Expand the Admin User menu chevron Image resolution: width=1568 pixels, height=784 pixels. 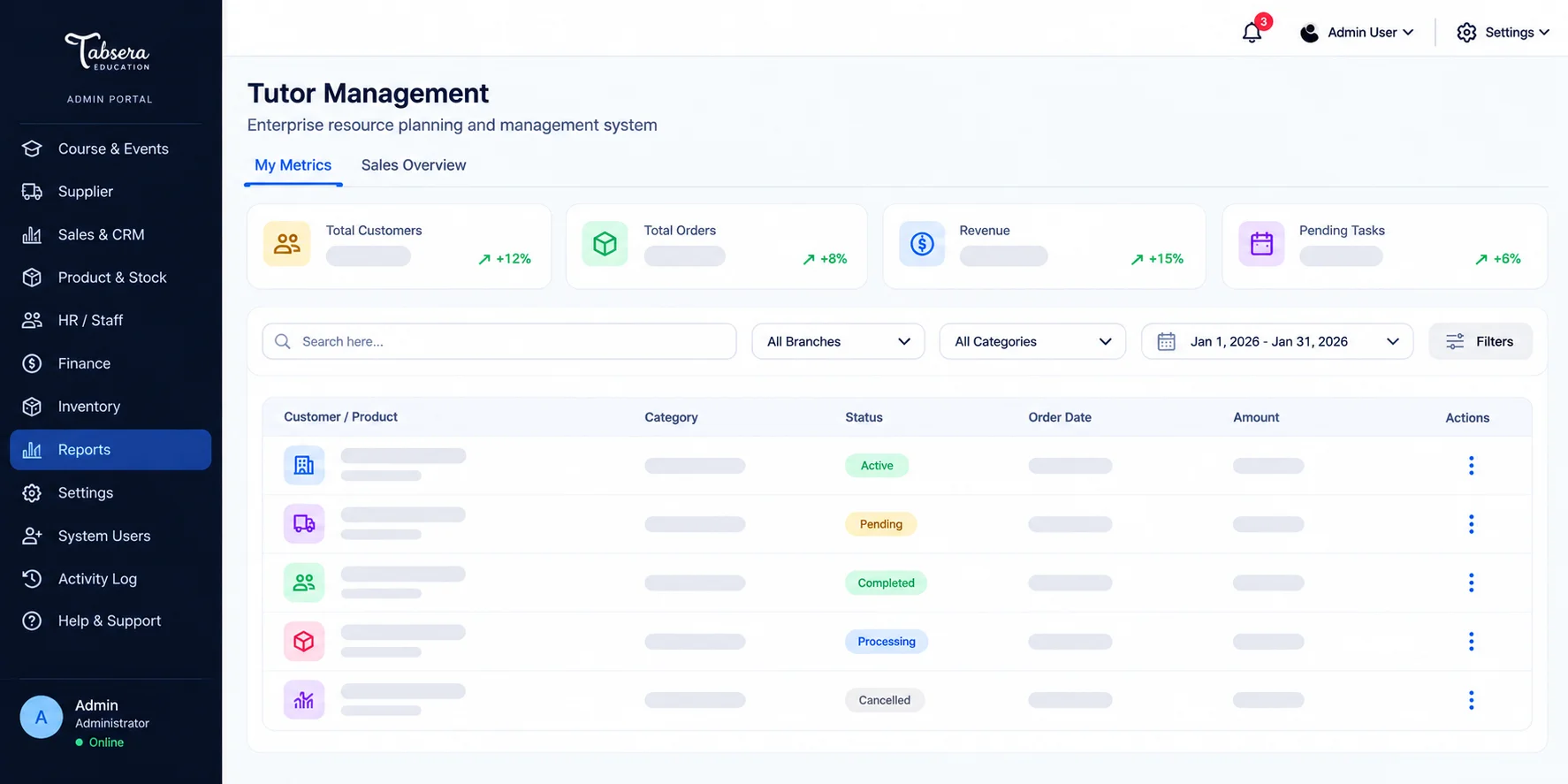coord(1408,33)
